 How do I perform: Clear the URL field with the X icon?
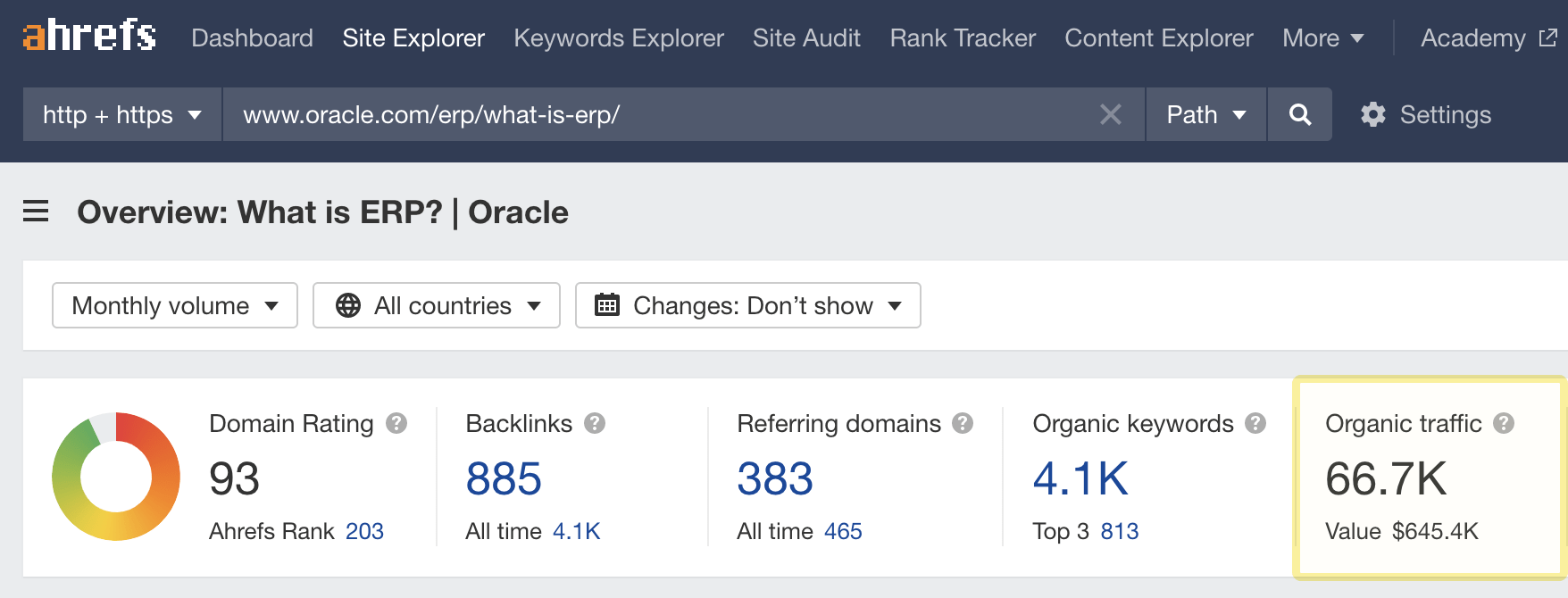(x=1110, y=114)
